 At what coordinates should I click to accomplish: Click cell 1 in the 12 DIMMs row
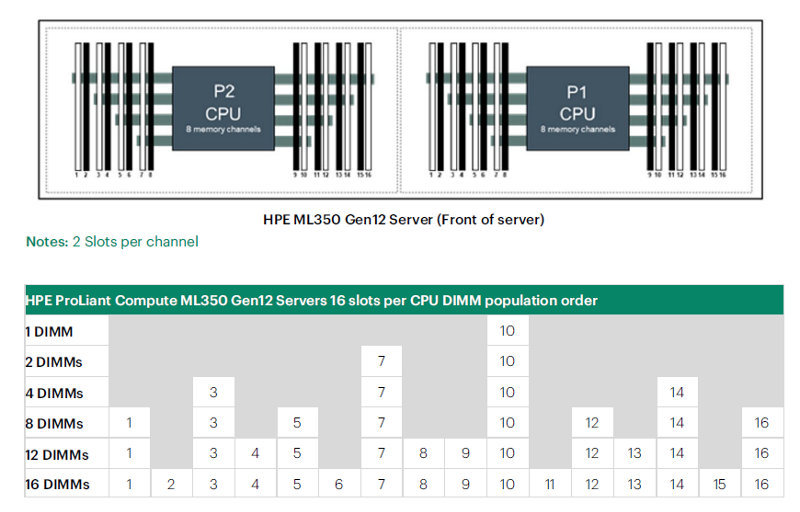pyautogui.click(x=130, y=453)
